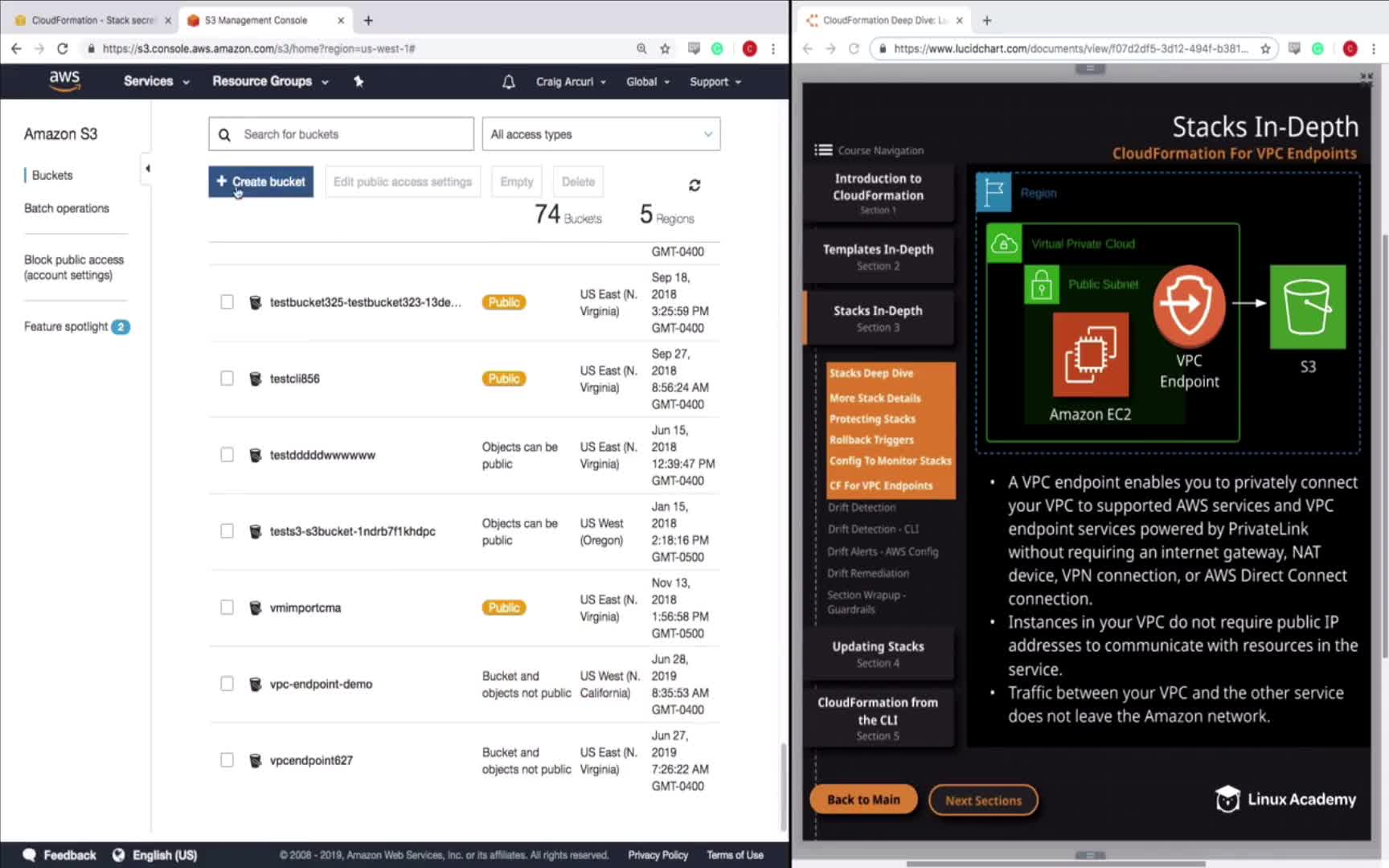Open zoom control in S3 address bar

pyautogui.click(x=641, y=48)
